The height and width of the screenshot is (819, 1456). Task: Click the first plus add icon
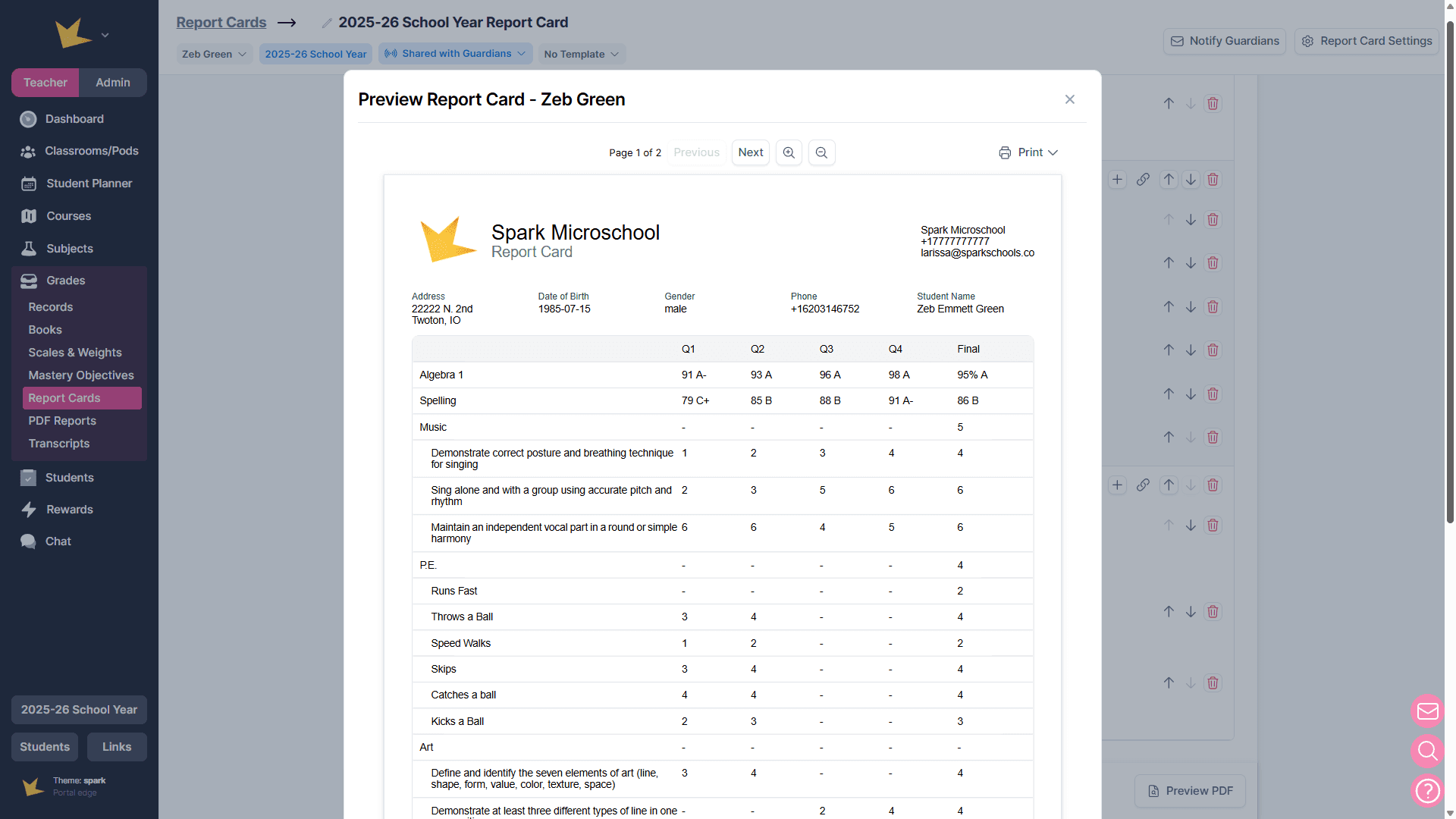tap(1117, 180)
